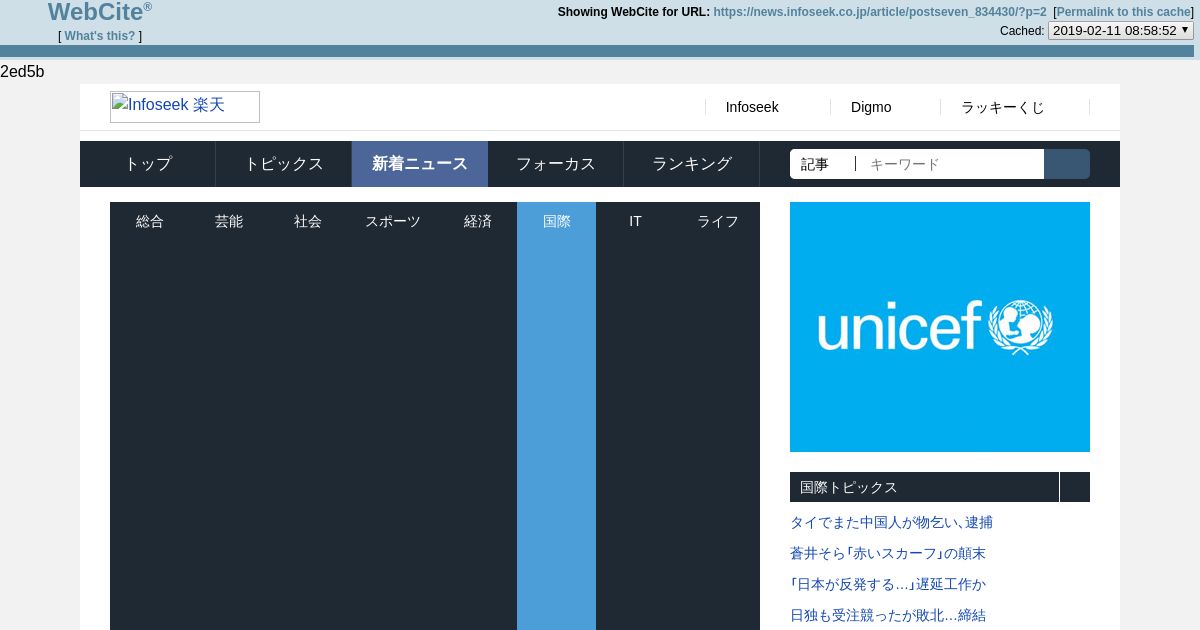Click the button beside 国際トピックス header
The height and width of the screenshot is (630, 1200).
[1075, 487]
